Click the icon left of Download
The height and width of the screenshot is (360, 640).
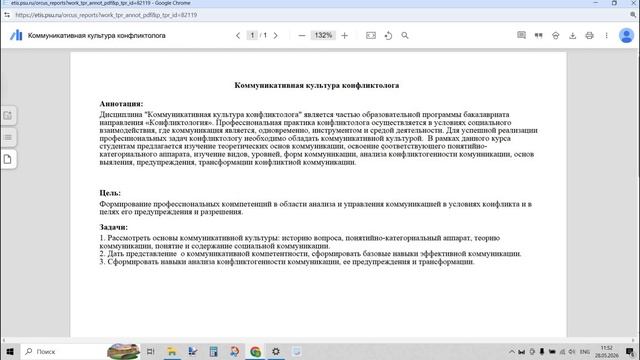(556, 36)
